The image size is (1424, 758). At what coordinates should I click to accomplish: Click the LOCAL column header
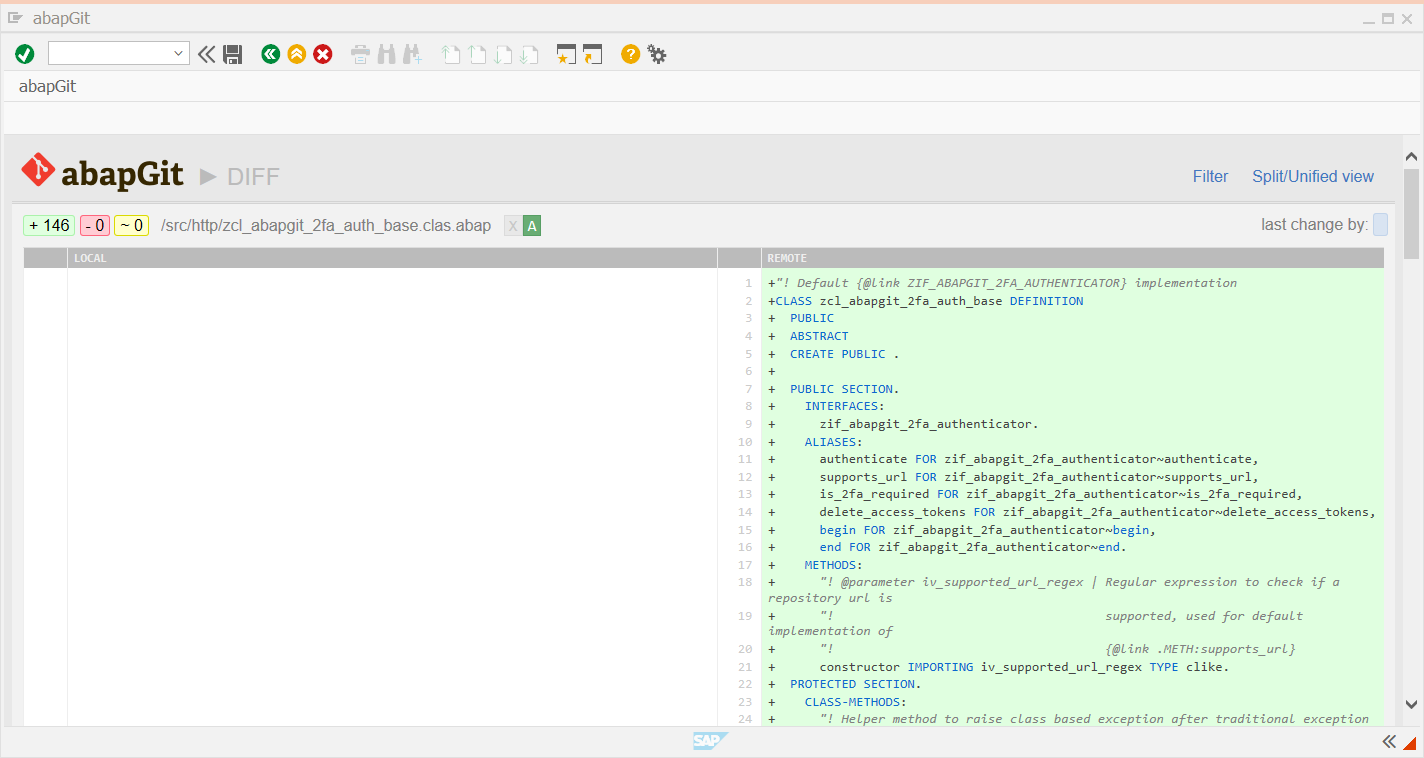[x=393, y=258]
